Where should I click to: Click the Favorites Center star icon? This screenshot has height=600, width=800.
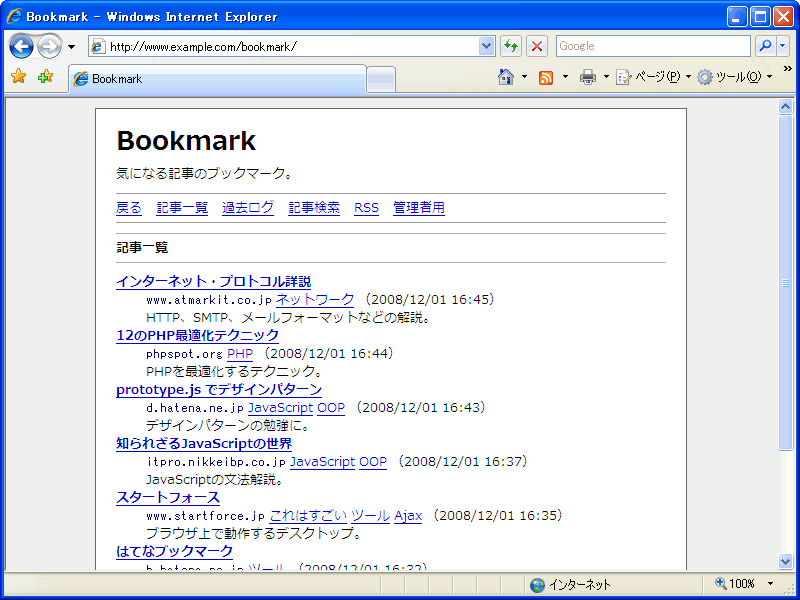pyautogui.click(x=18, y=77)
